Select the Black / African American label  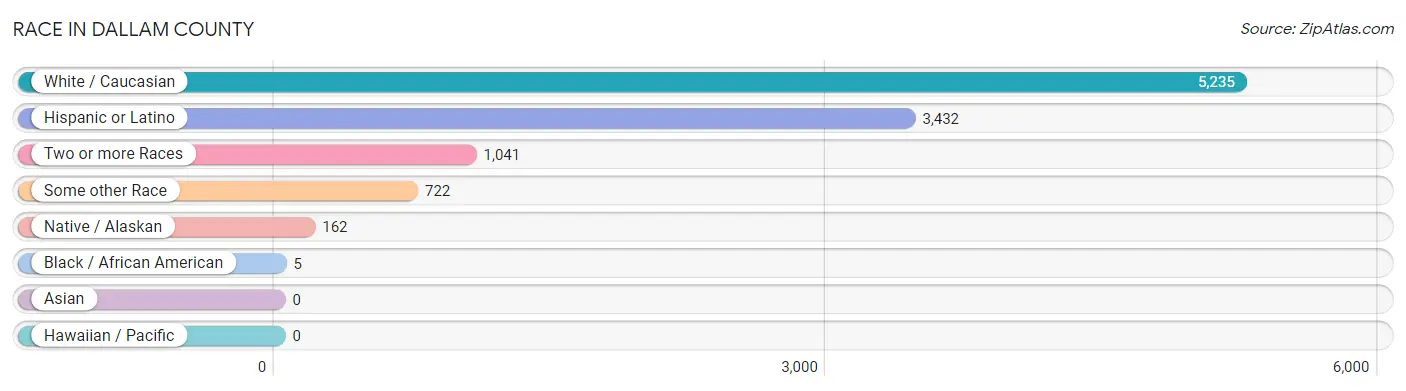tap(134, 263)
